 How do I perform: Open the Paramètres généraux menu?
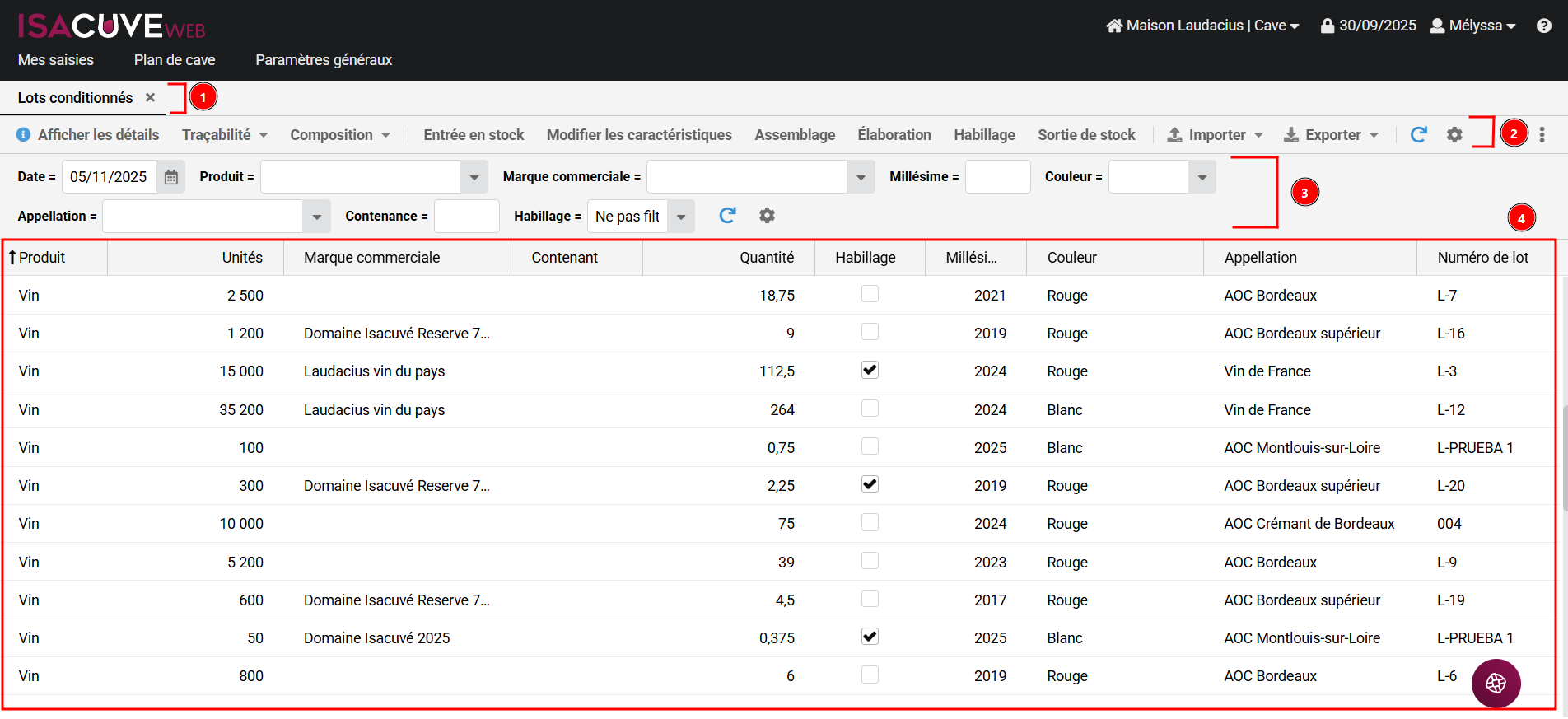(x=323, y=60)
